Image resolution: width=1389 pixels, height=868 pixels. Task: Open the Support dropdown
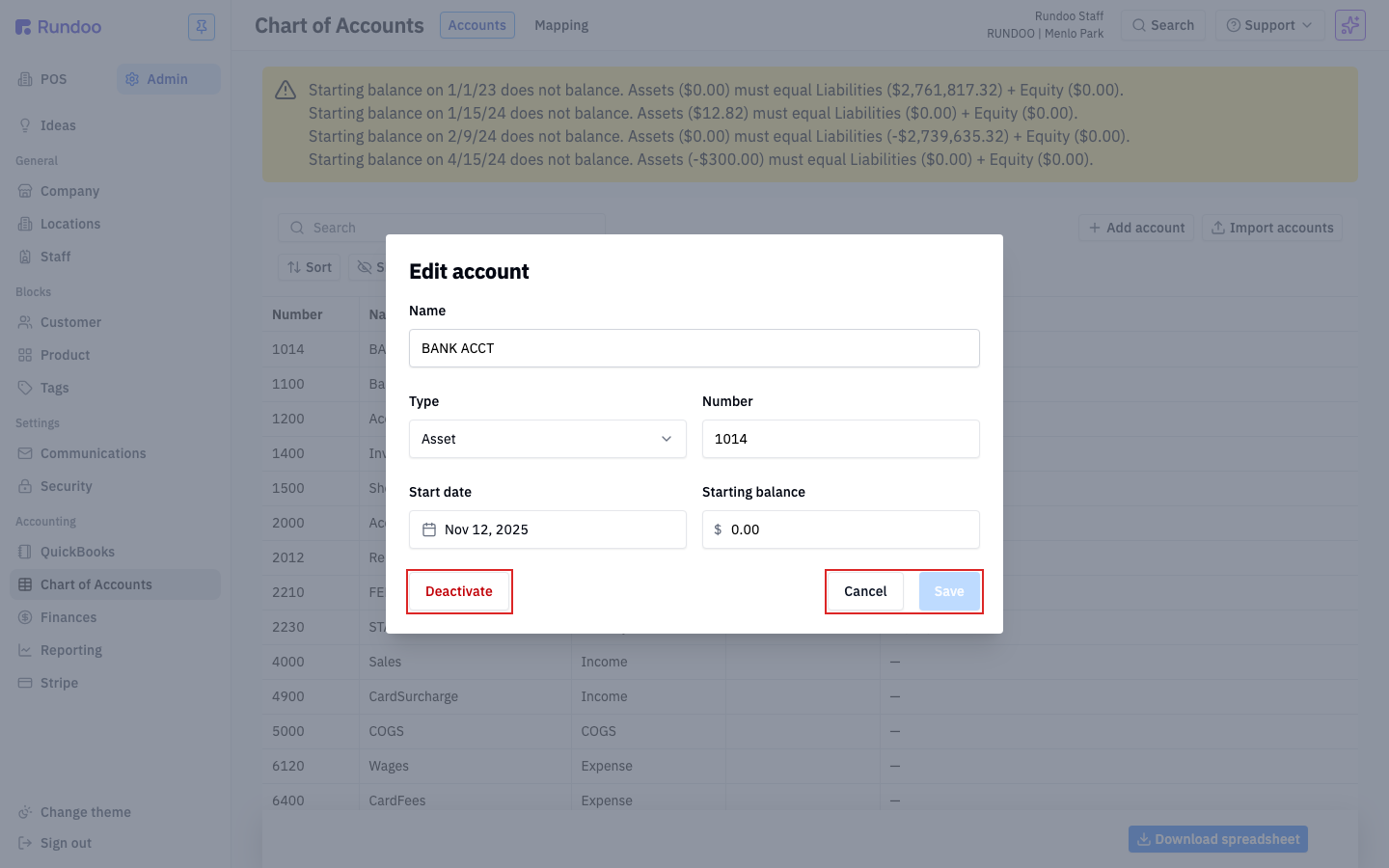tap(1269, 25)
